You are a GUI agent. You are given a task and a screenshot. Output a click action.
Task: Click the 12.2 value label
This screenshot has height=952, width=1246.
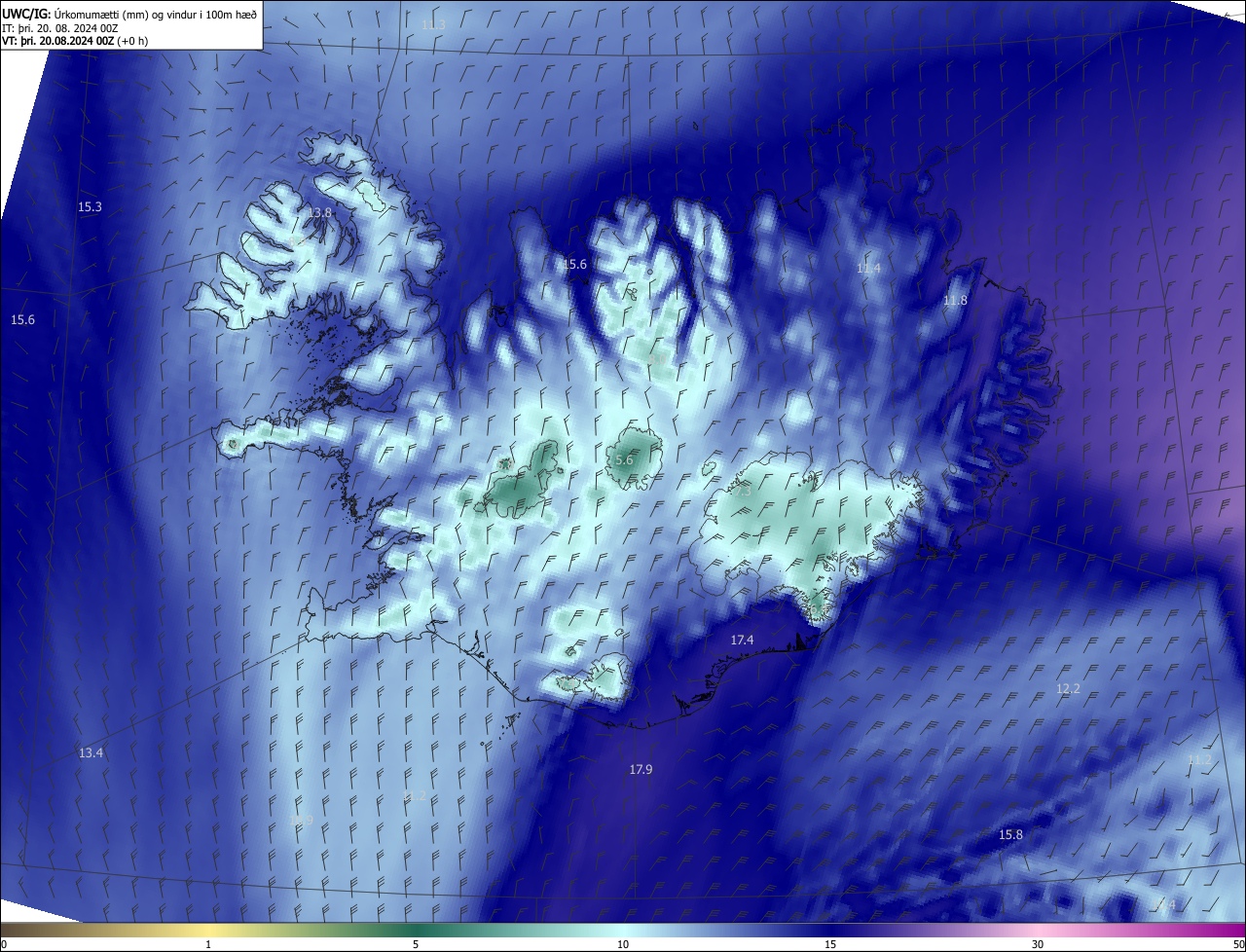click(x=1068, y=688)
